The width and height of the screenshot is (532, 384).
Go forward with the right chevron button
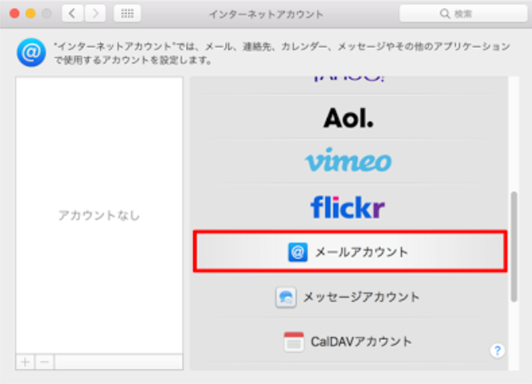coord(95,14)
